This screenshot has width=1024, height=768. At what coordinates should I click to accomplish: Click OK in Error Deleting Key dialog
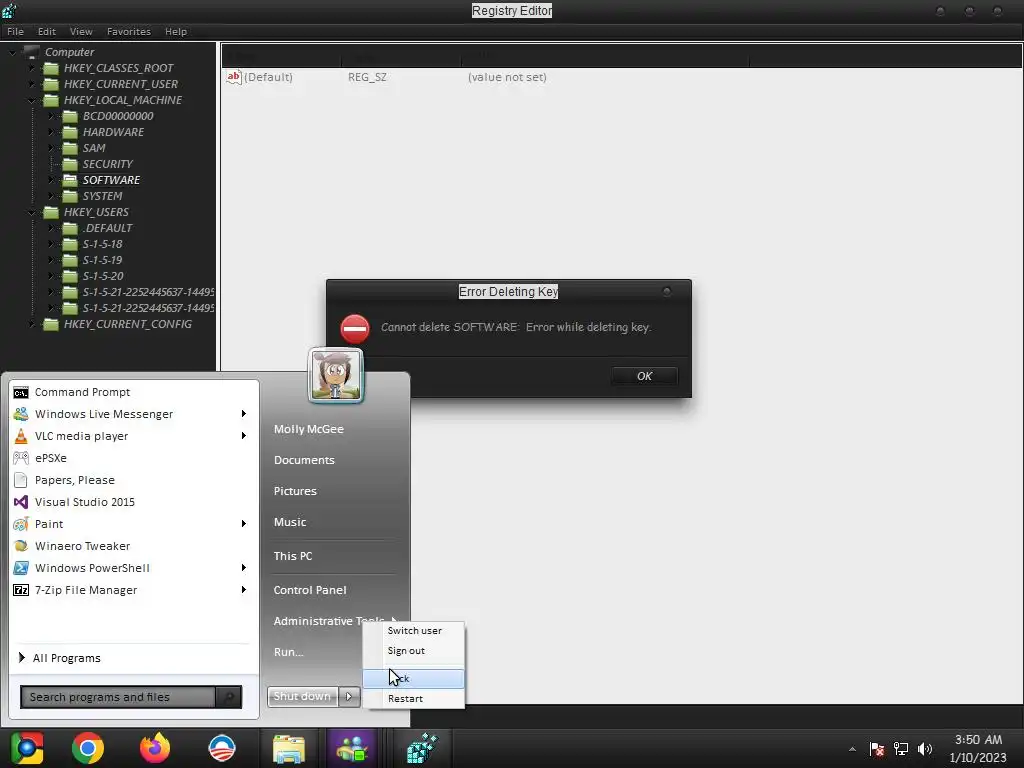point(644,376)
